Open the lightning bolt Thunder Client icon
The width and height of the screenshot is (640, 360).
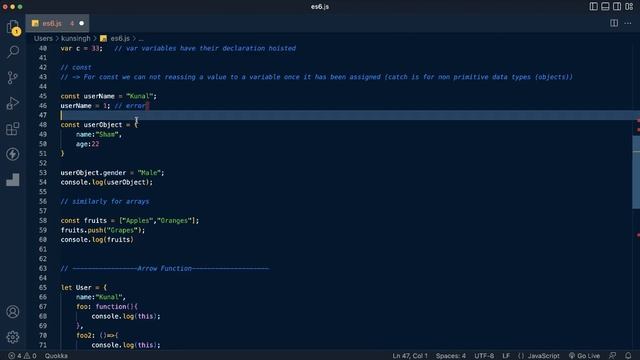13,154
